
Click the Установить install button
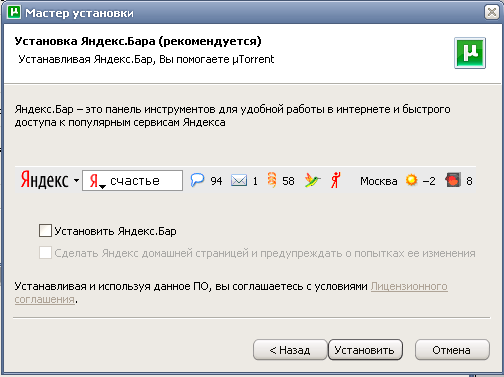(365, 350)
